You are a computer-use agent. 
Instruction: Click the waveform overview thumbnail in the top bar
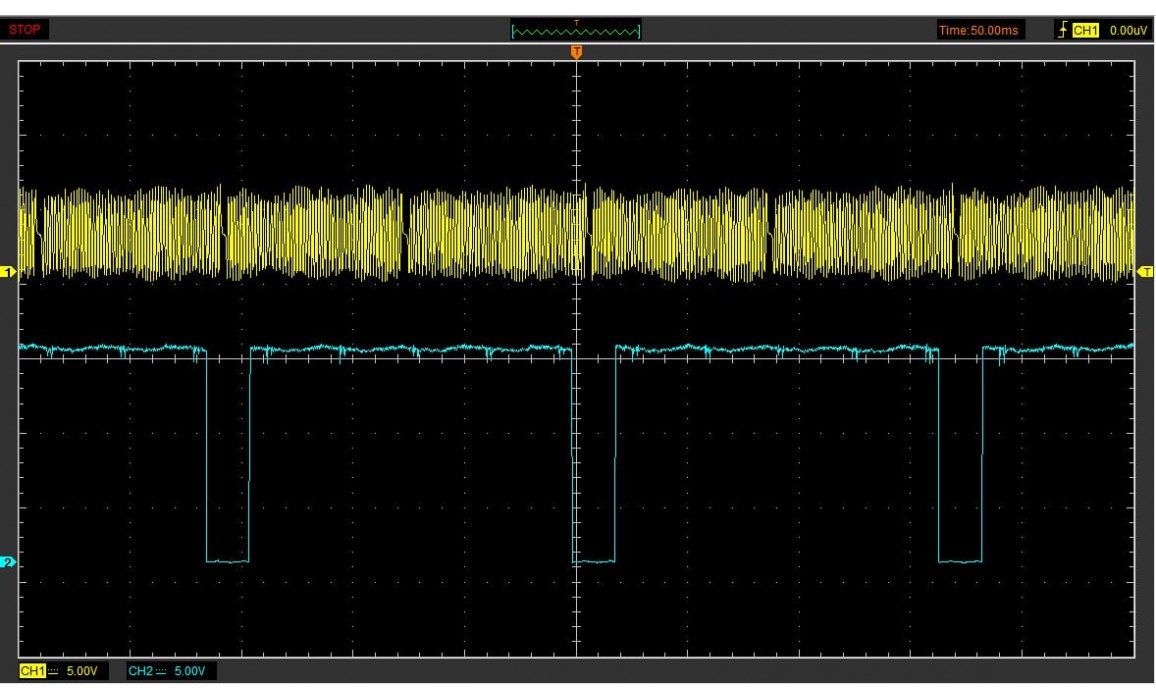[x=576, y=31]
